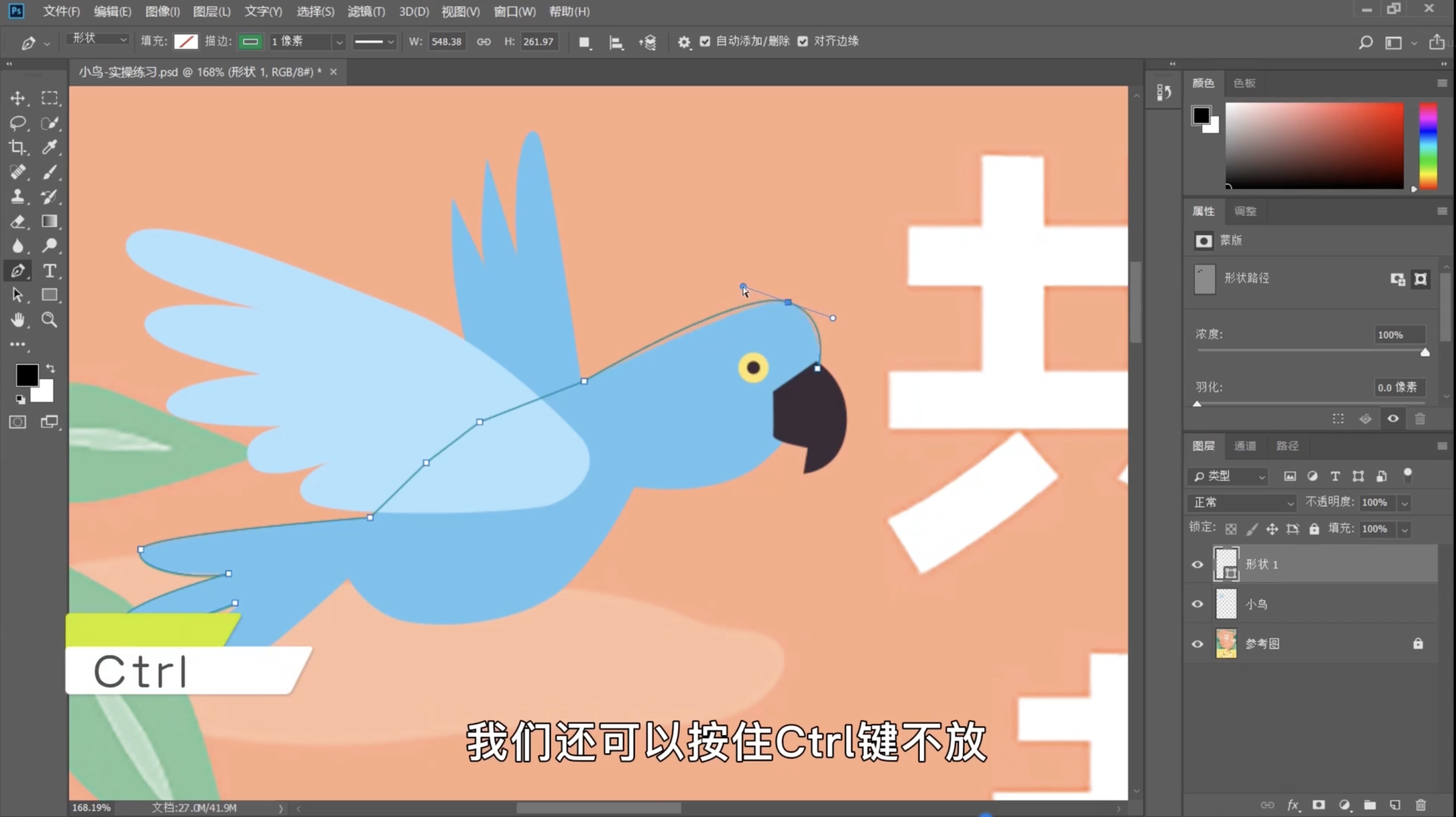Click the Path Selection arrow tool
Screen dimensions: 1456x817
pyautogui.click(x=18, y=295)
